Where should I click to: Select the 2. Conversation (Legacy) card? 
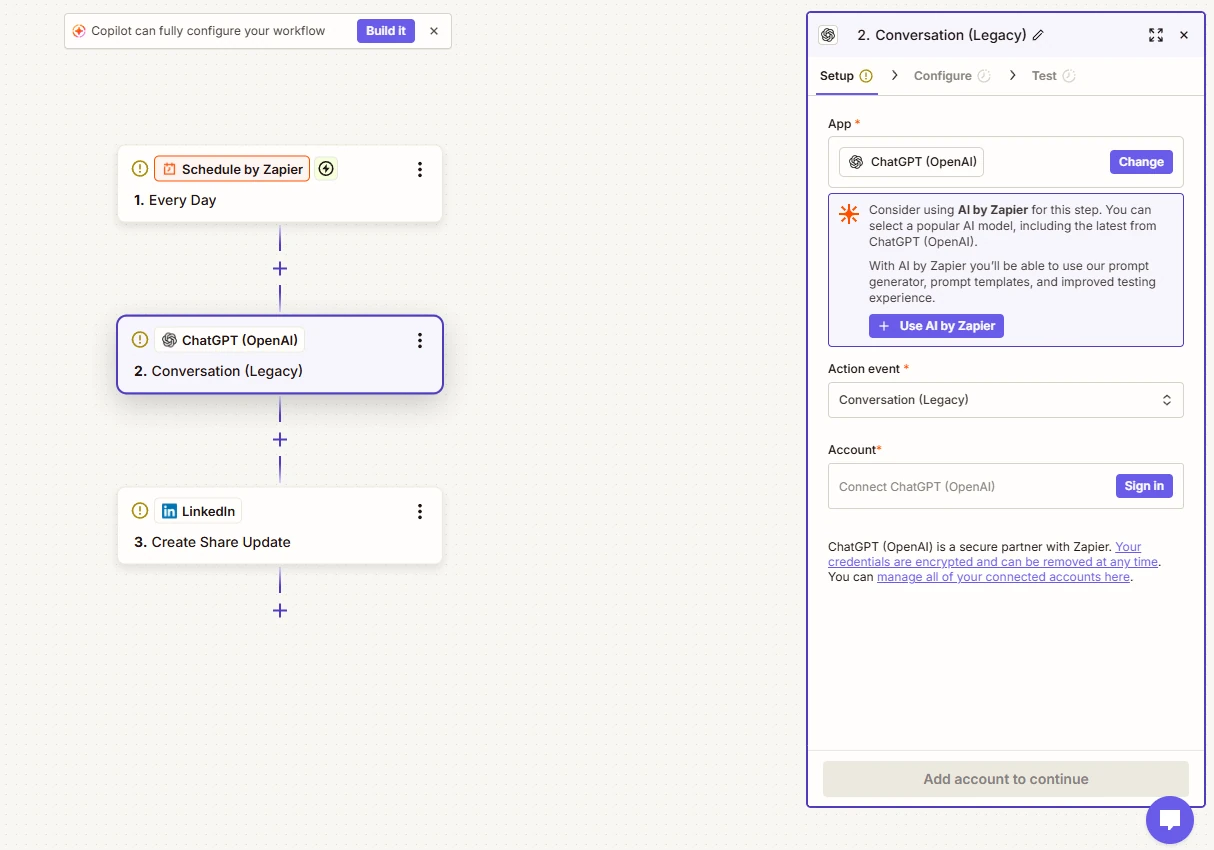tap(280, 355)
